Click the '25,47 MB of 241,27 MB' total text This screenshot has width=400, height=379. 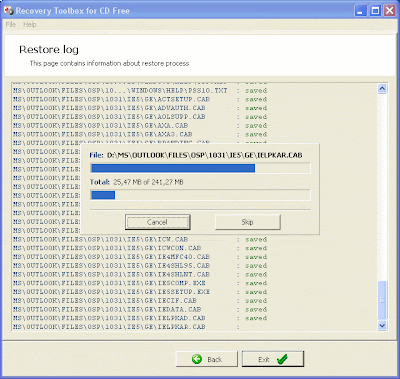(x=148, y=182)
